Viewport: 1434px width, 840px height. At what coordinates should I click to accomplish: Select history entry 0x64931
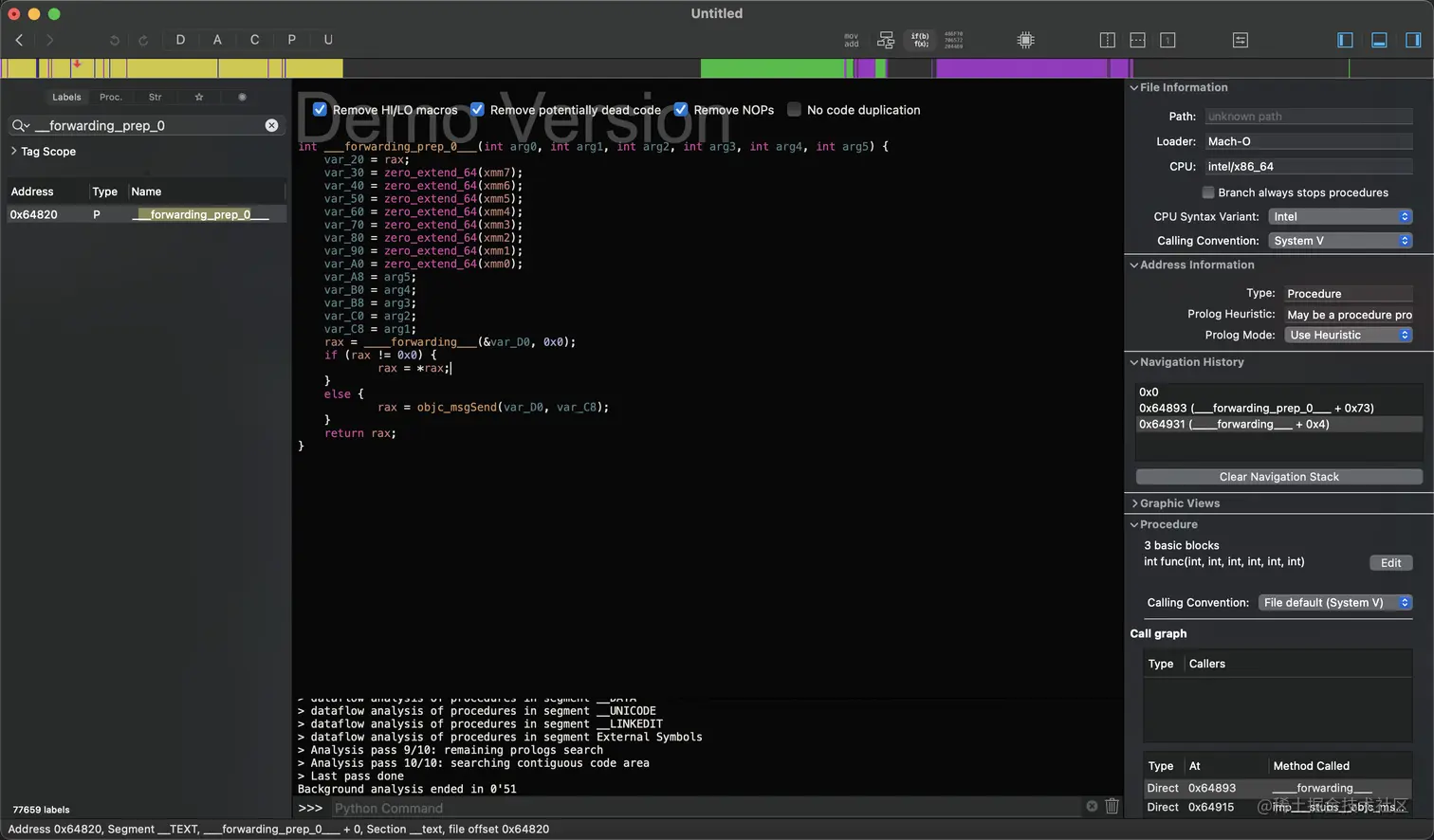[1278, 424]
